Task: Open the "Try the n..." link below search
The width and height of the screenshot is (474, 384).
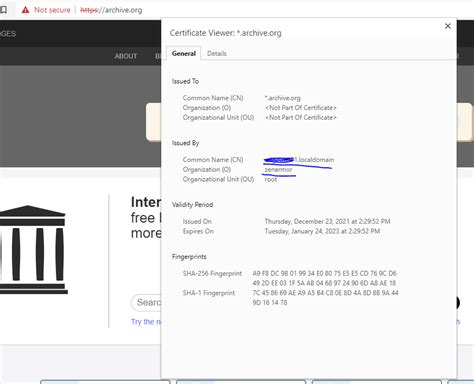Action: click(146, 322)
